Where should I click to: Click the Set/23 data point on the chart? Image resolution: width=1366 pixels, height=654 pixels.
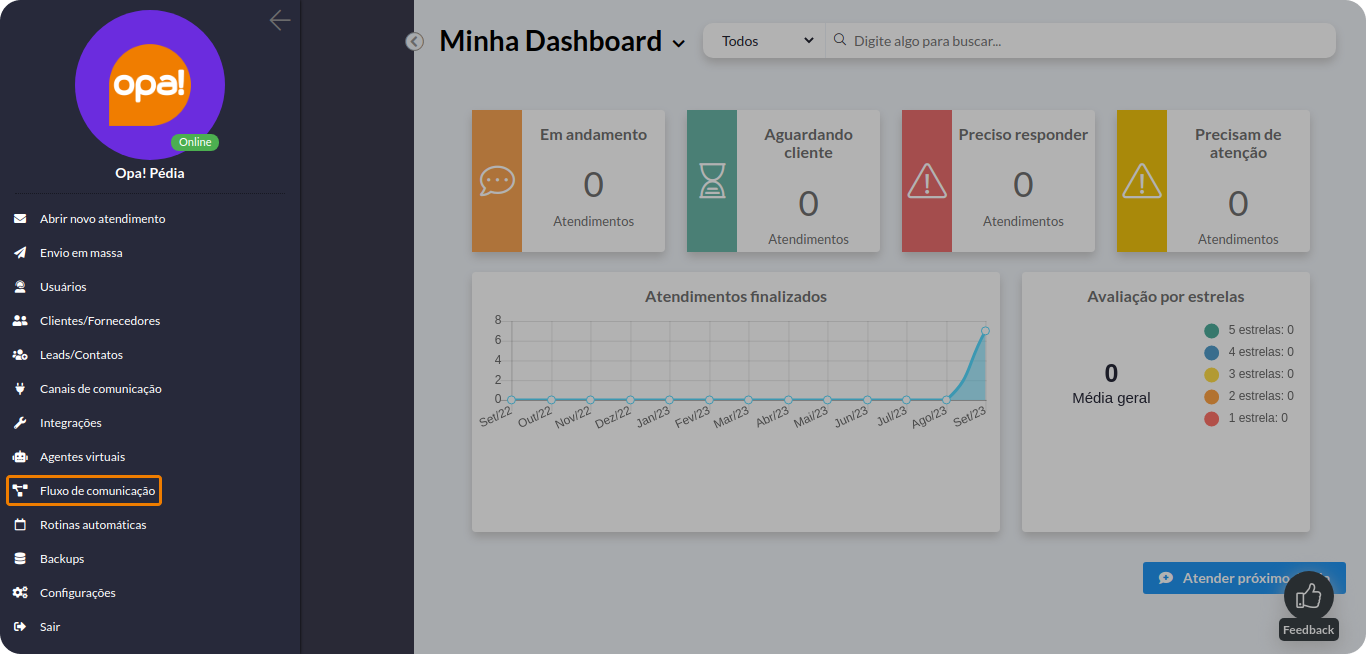point(985,330)
